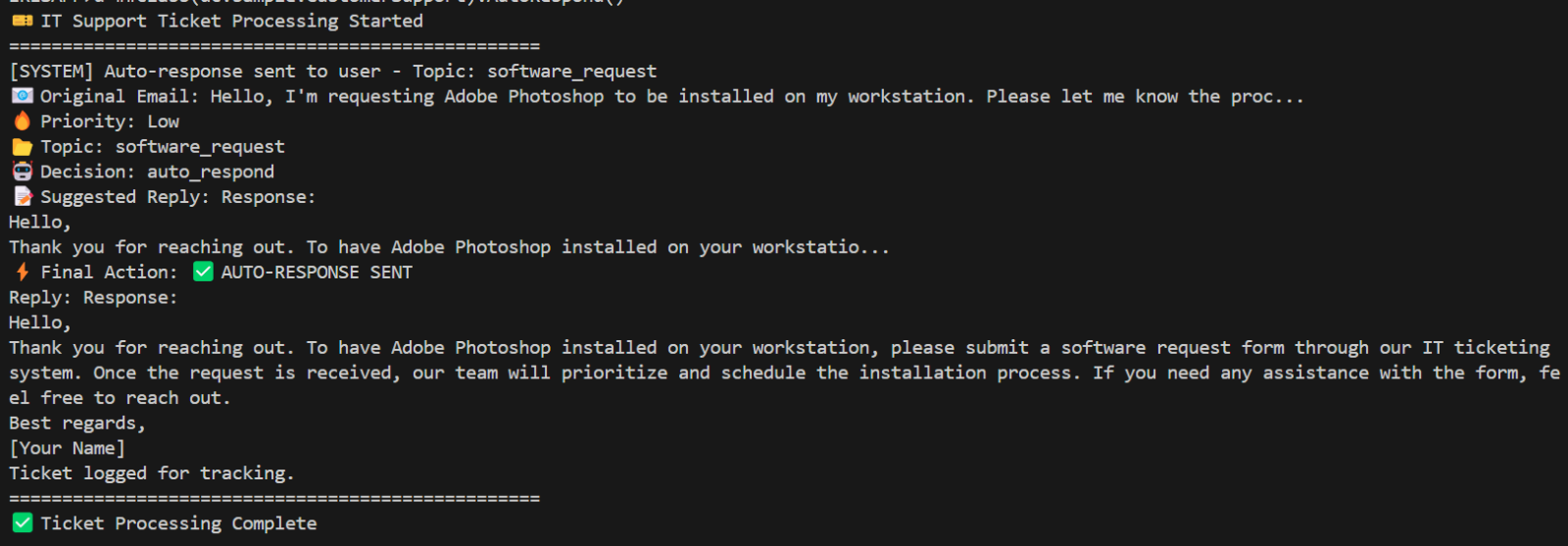Click the 'Ticket Processing Complete' text
Image resolution: width=1568 pixels, height=546 pixels.
(x=178, y=523)
